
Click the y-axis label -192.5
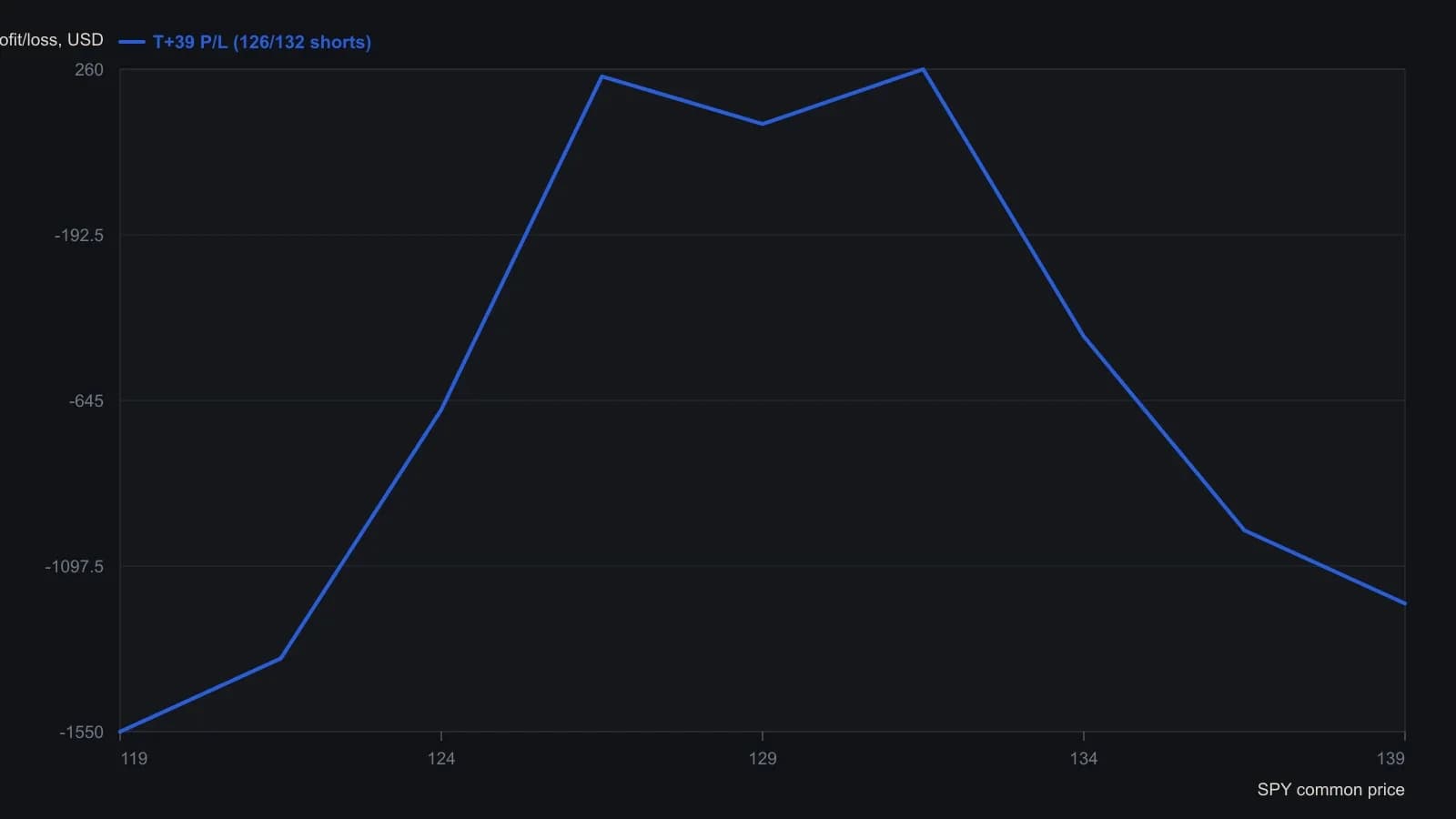(79, 236)
